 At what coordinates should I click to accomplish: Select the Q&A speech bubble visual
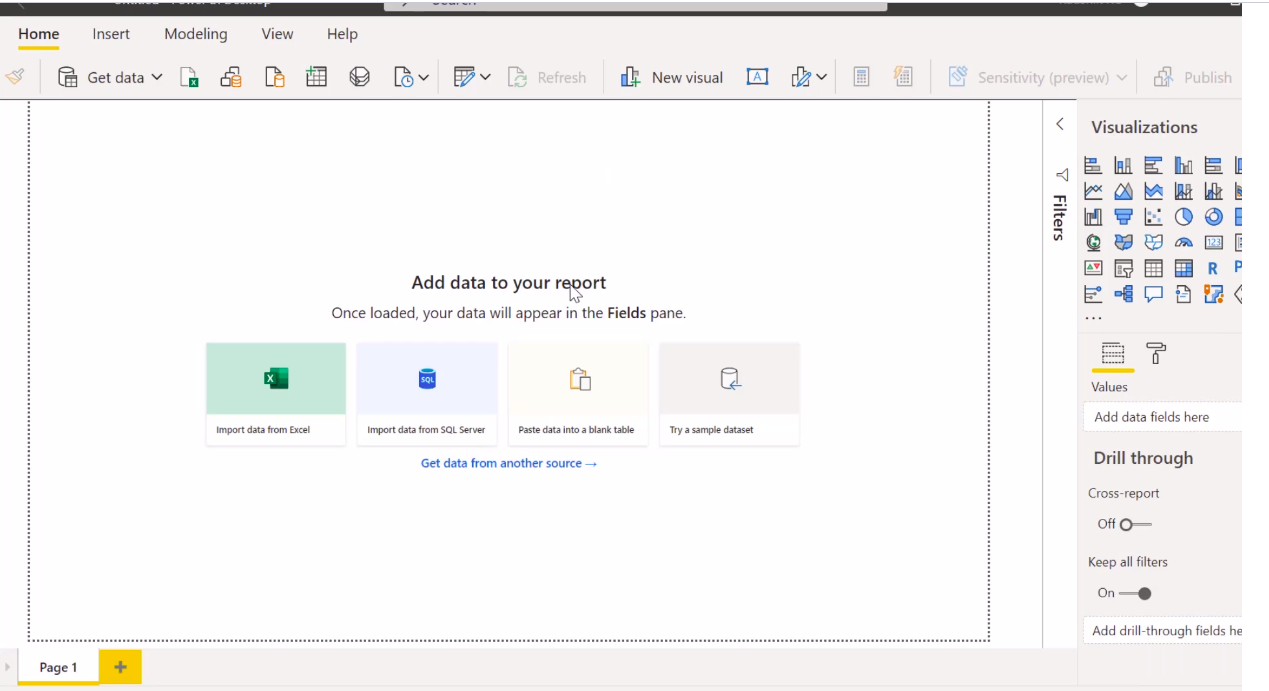pos(1153,294)
